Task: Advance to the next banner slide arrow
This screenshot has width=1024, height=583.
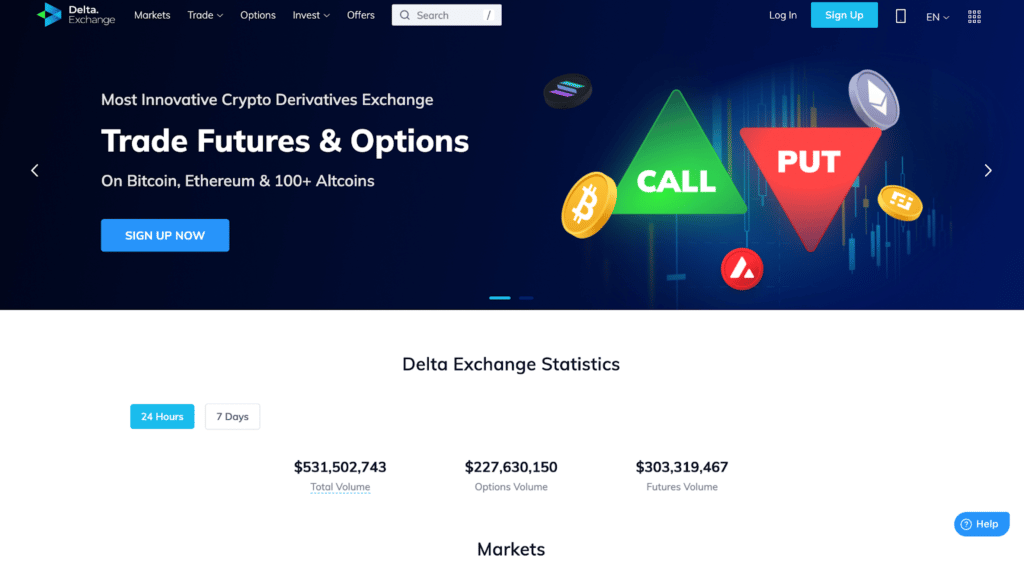Action: coord(987,170)
